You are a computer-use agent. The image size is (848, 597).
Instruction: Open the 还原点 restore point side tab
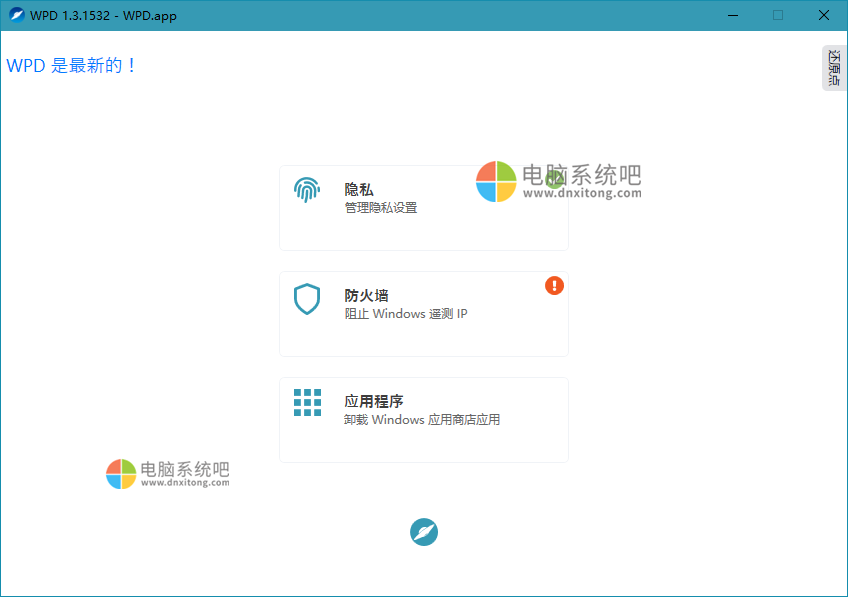834,68
